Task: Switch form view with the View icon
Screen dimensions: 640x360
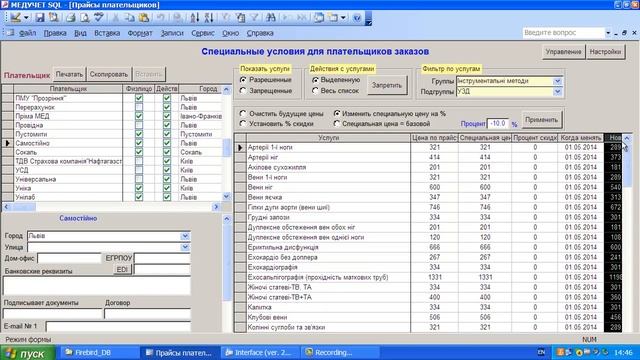Action: pyautogui.click(x=16, y=18)
